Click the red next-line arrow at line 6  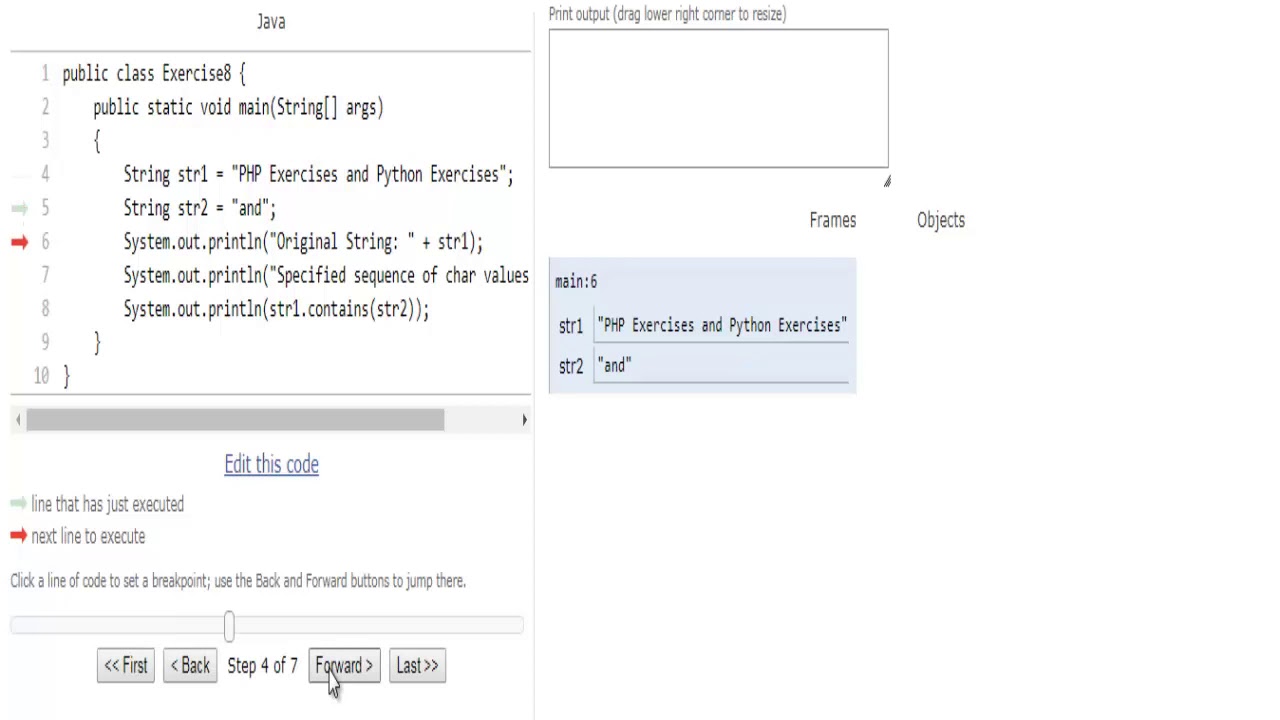pyautogui.click(x=19, y=242)
